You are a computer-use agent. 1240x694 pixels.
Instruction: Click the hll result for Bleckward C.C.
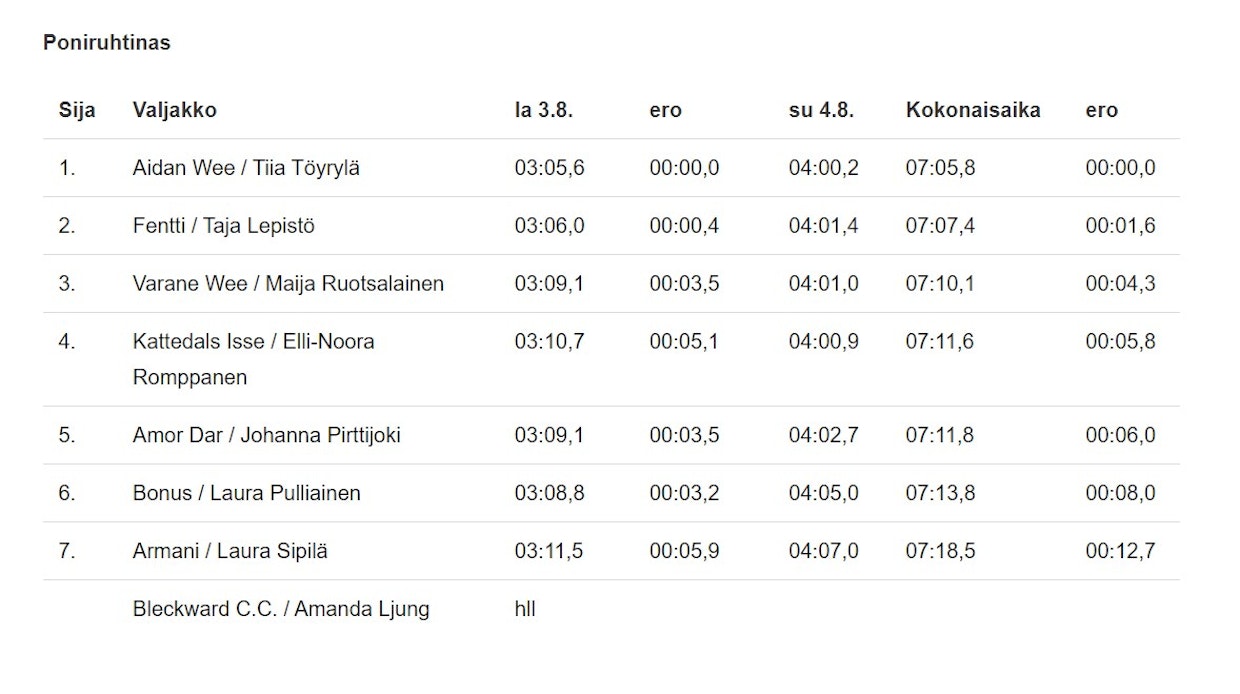click(x=525, y=609)
